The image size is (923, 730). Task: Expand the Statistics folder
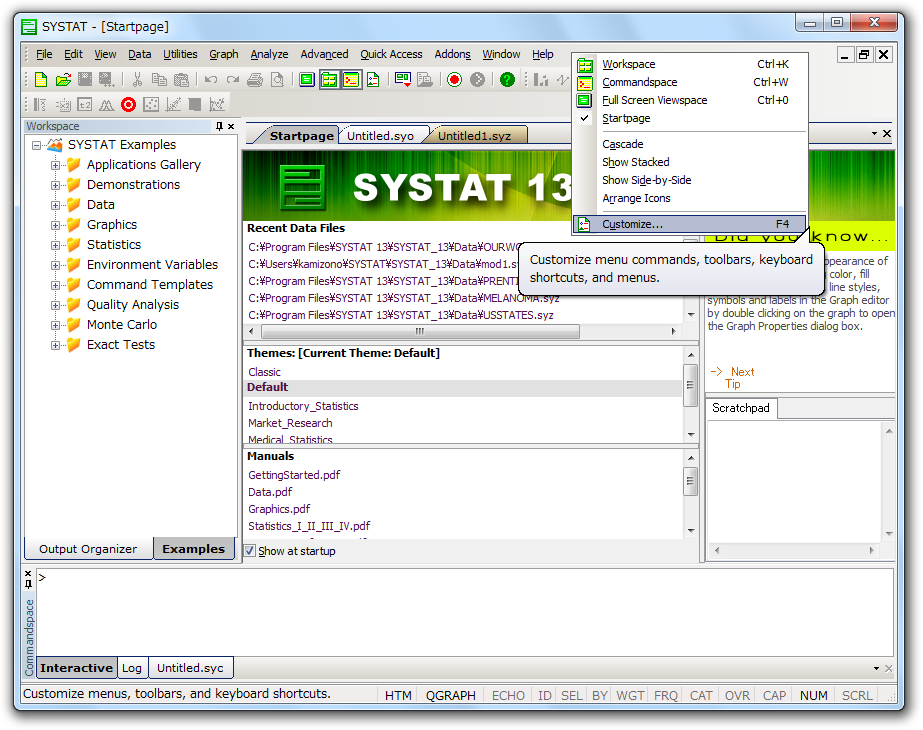(x=55, y=245)
